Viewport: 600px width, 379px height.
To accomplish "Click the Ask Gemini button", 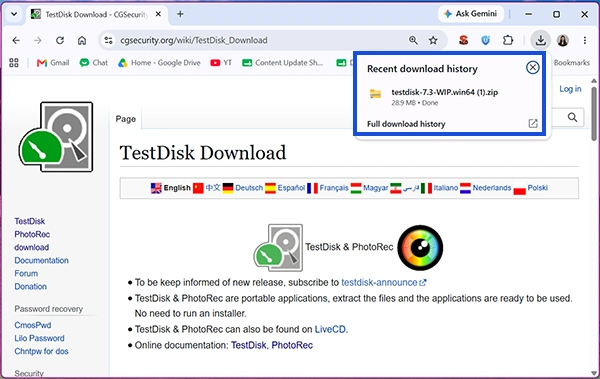I will pyautogui.click(x=471, y=14).
